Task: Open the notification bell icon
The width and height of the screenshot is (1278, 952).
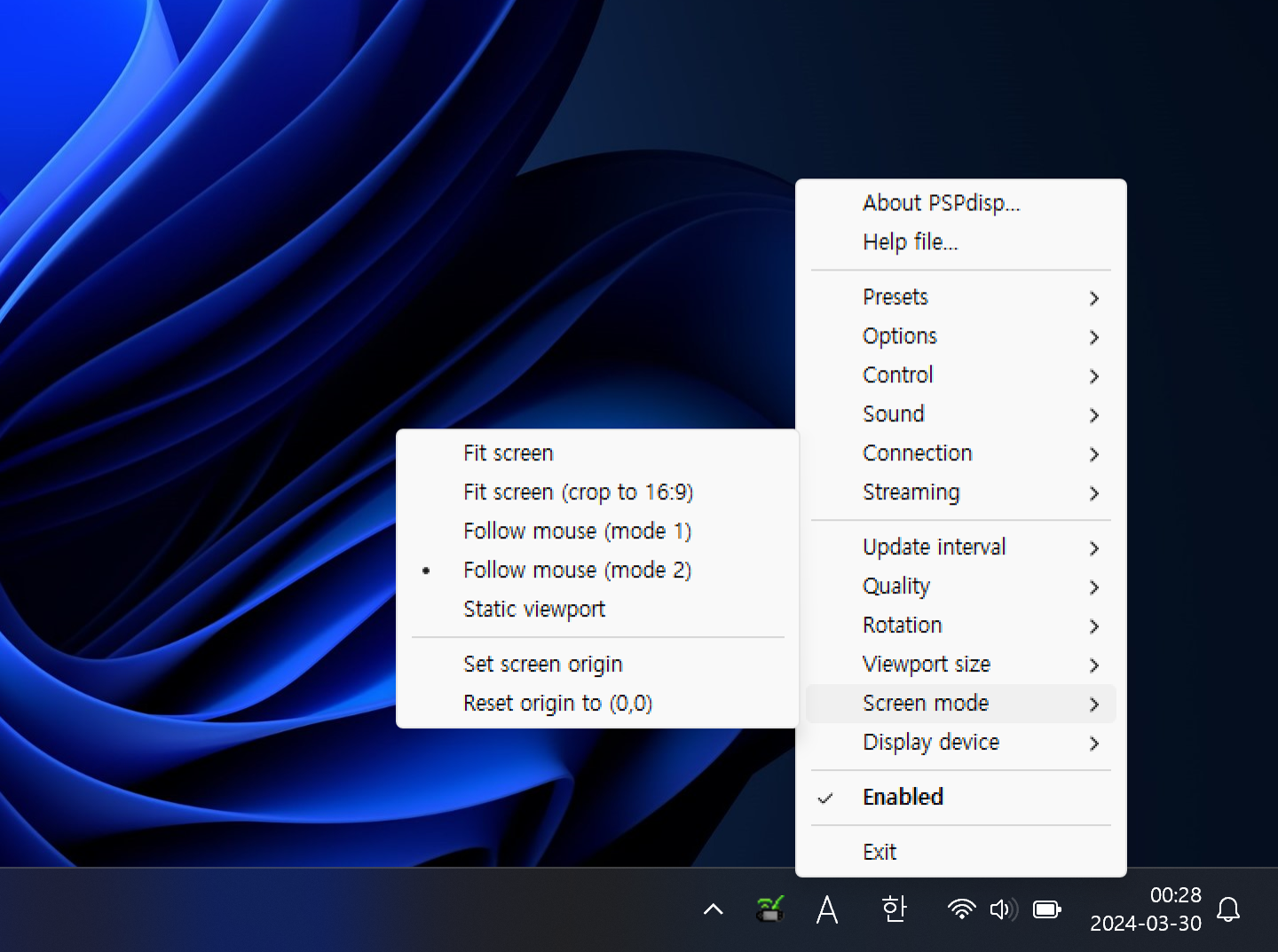Action: tap(1228, 909)
